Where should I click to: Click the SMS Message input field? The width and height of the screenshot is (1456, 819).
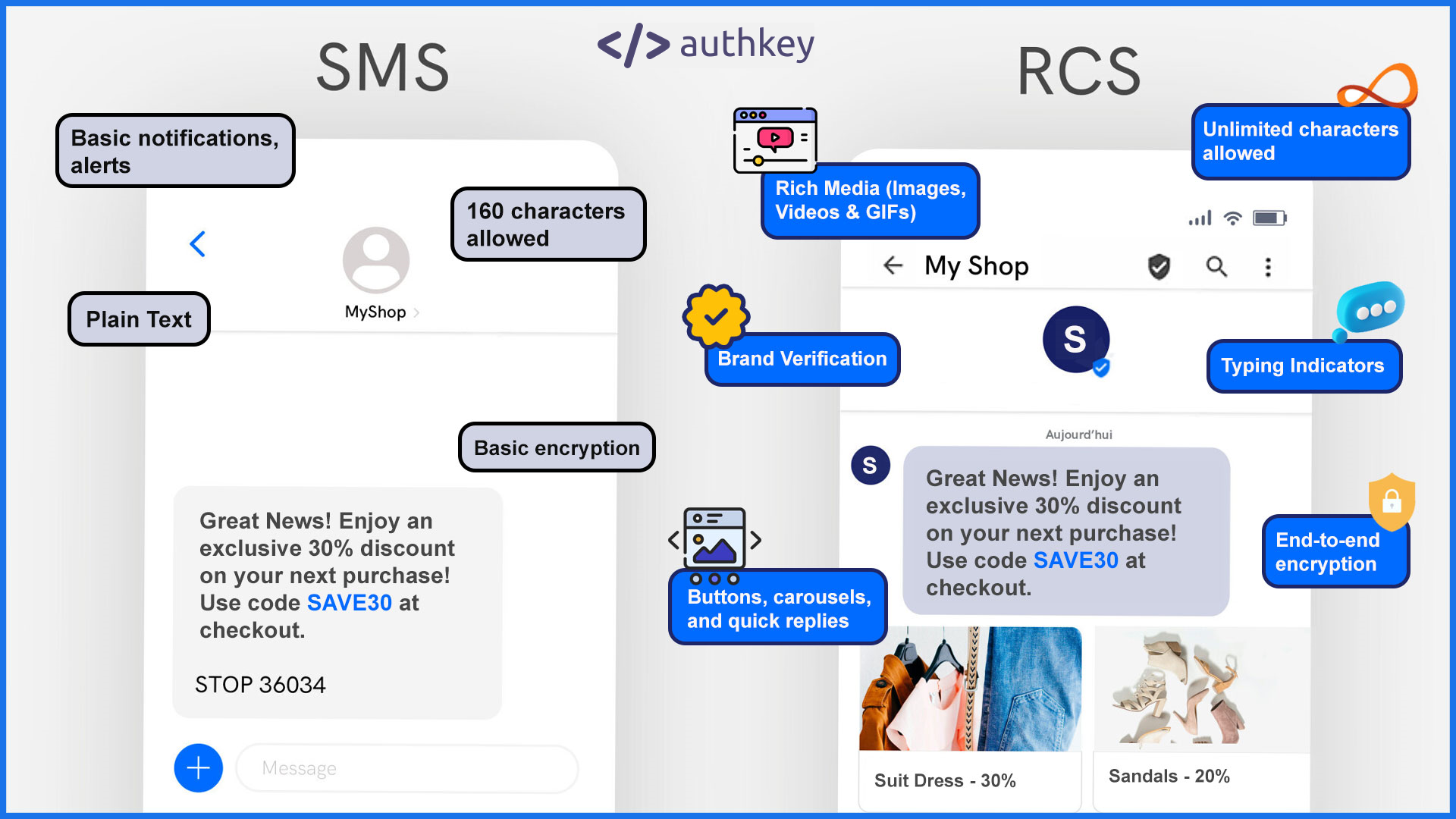[x=406, y=768]
